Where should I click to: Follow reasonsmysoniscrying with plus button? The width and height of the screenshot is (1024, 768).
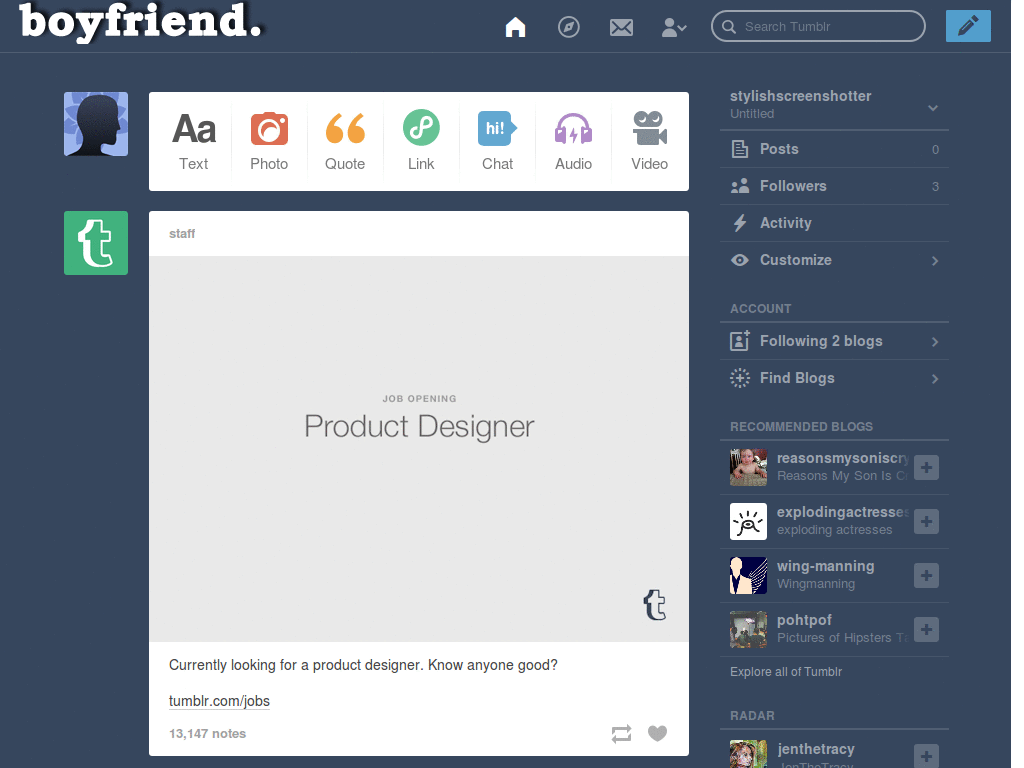tap(926, 468)
